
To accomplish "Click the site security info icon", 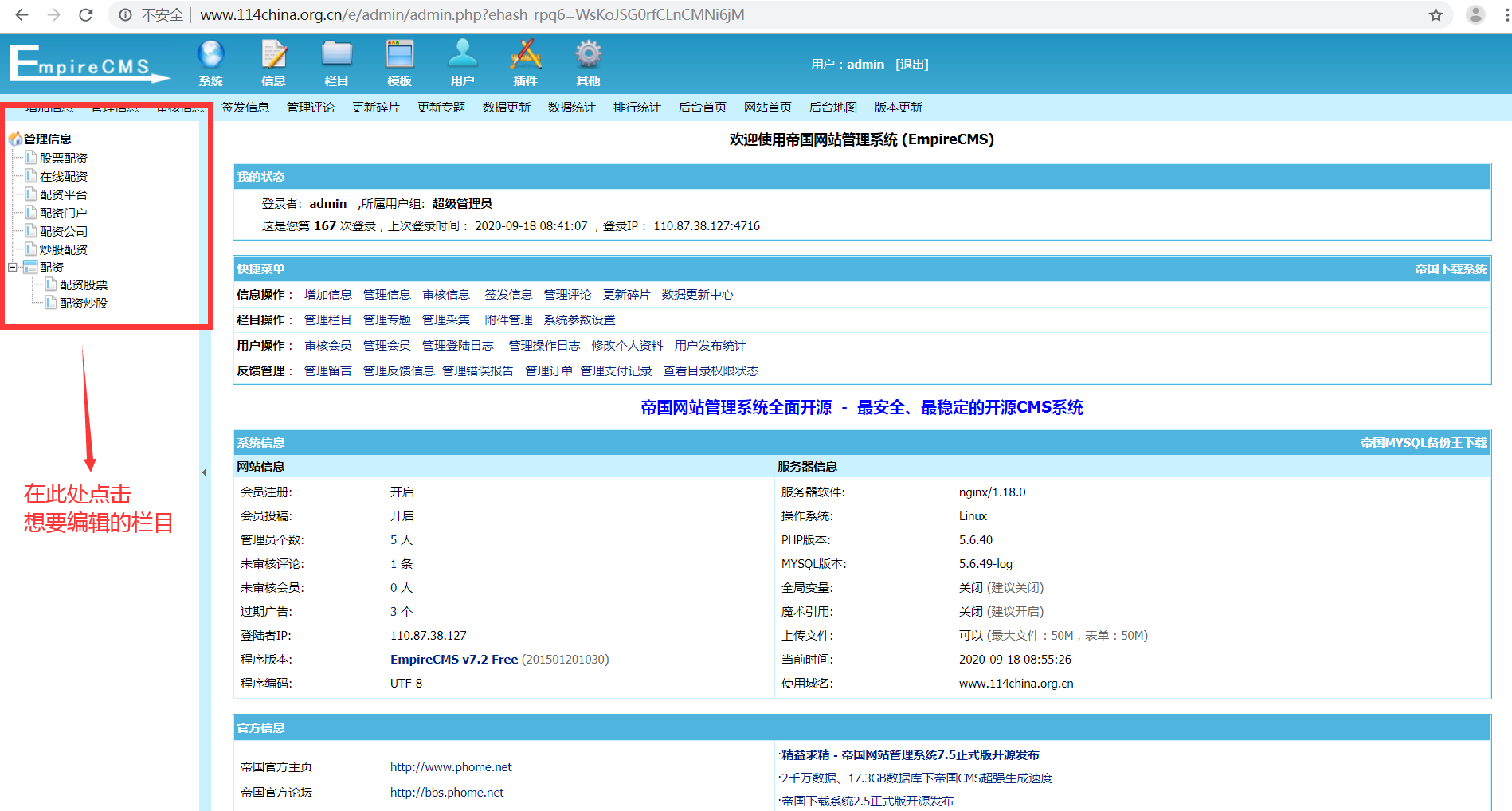I will coord(125,14).
